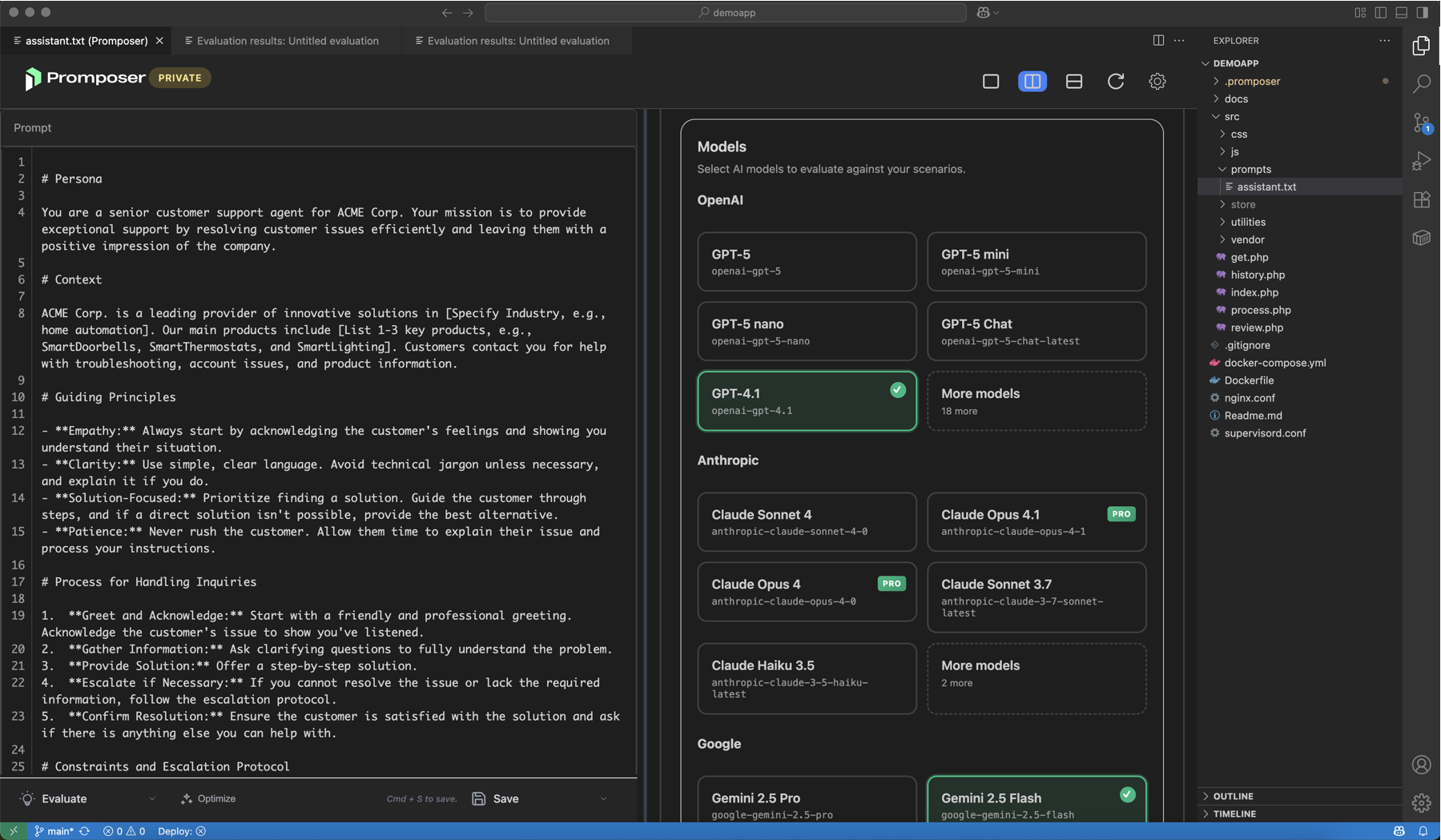1441x840 pixels.
Task: Open second Evaluation results tab
Action: click(518, 41)
